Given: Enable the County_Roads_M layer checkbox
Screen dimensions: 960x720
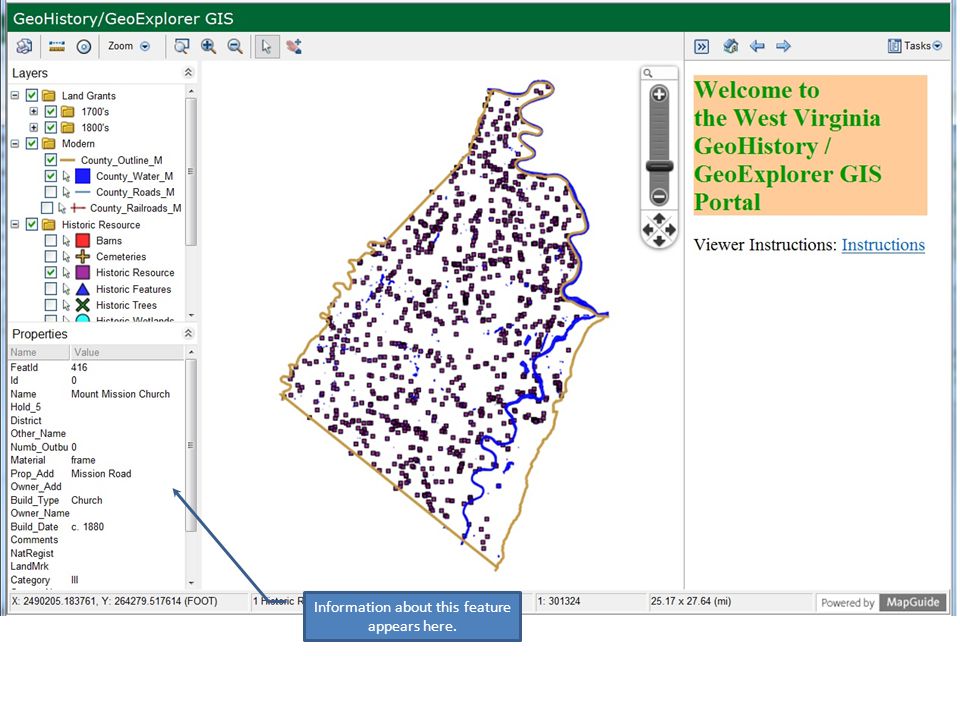Looking at the screenshot, I should pos(51,192).
